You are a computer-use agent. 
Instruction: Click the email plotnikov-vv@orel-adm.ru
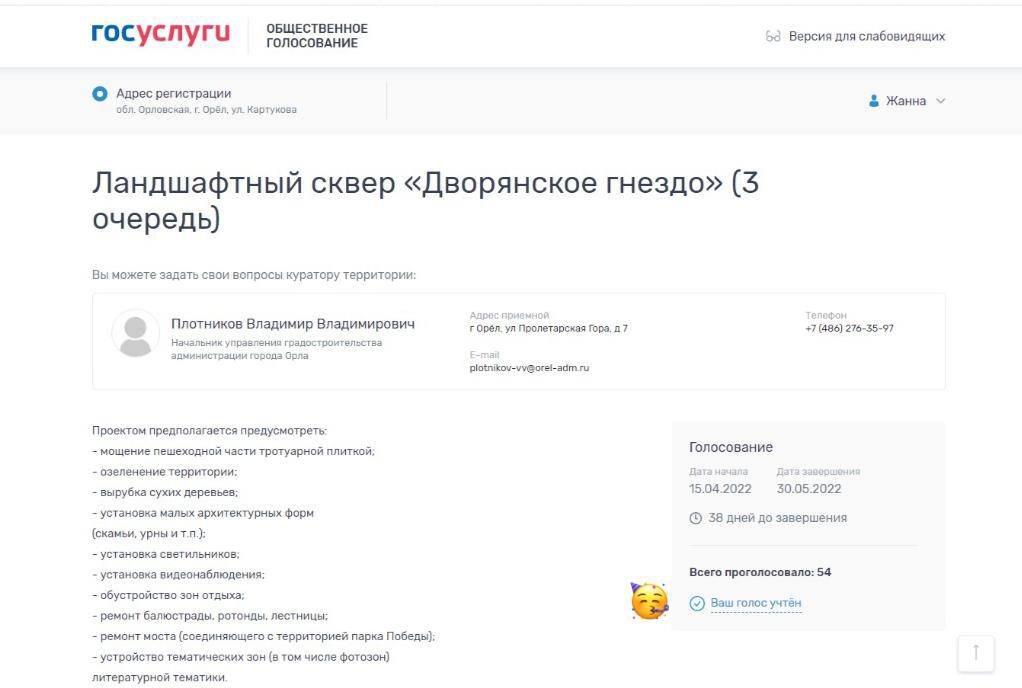[x=529, y=368]
